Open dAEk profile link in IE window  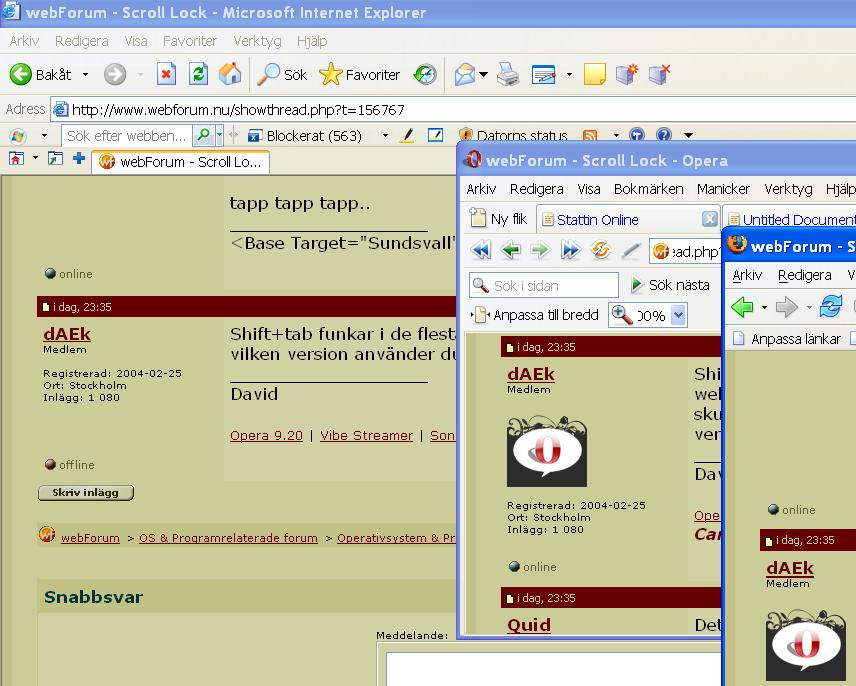(x=67, y=333)
